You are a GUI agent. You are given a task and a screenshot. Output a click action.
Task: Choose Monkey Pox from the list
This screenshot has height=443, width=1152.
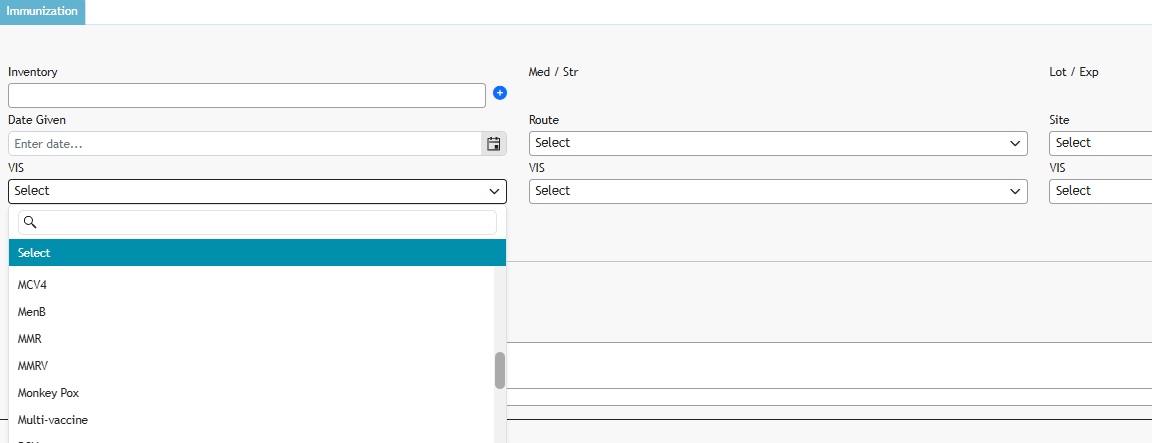48,393
